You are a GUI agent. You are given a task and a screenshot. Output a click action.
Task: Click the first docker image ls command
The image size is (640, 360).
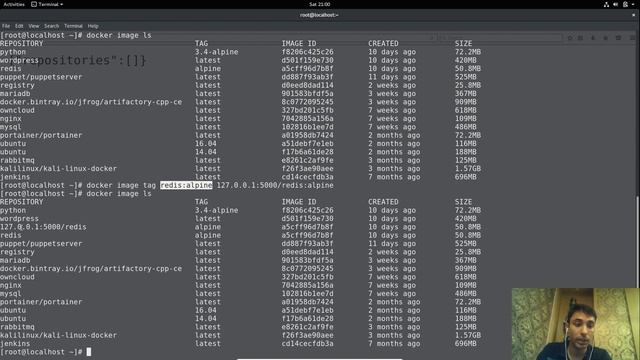[x=119, y=36]
